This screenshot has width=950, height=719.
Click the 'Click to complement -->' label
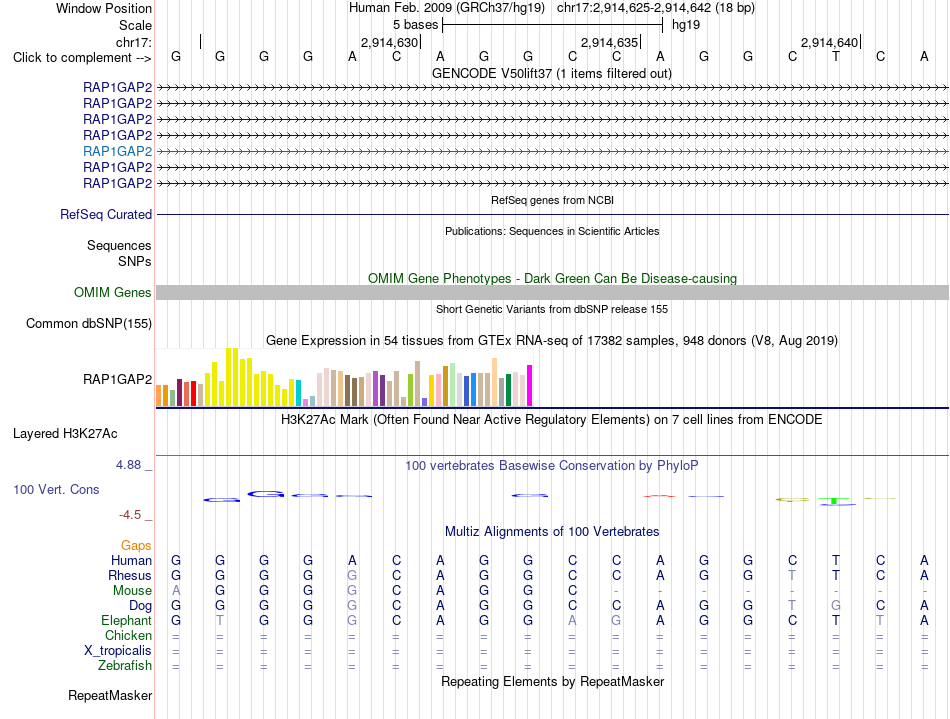click(x=82, y=58)
